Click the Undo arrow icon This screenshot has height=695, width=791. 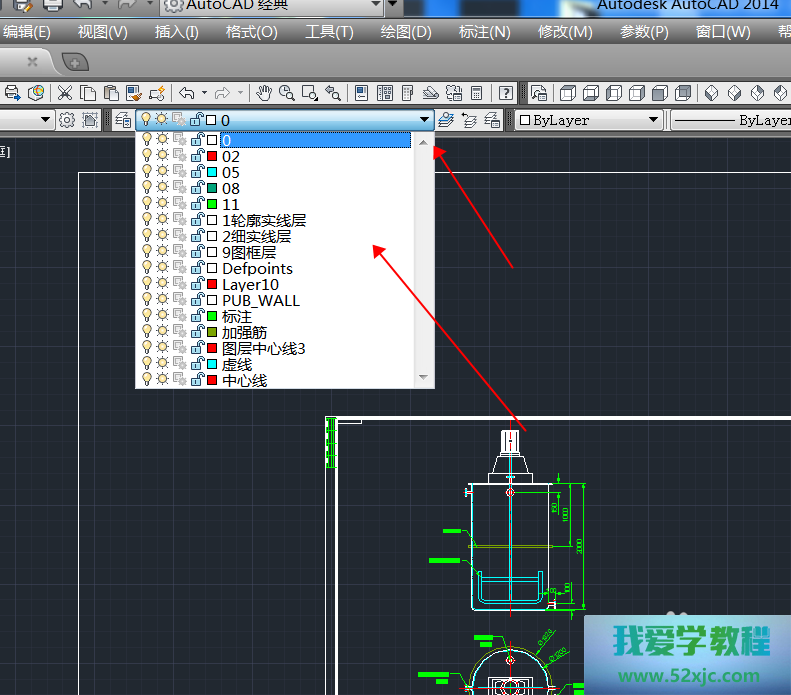[x=187, y=93]
